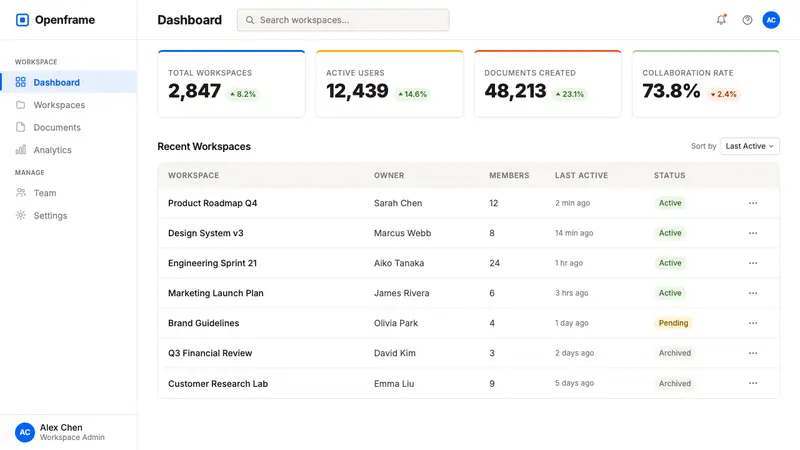Open Settings under Manage
800x450 pixels.
pyautogui.click(x=68, y=215)
